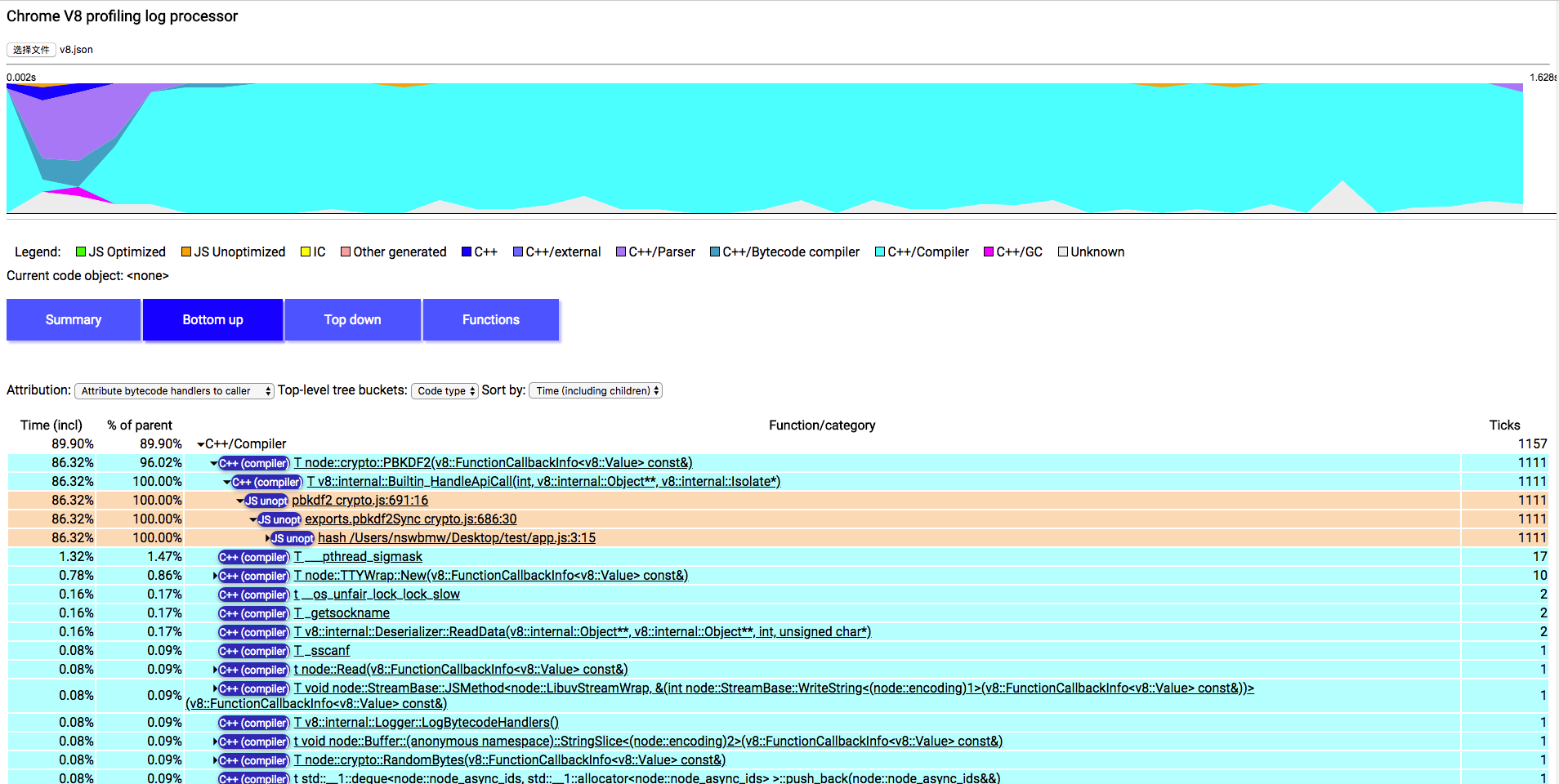
Task: Open the exports.pbkdf2Sync crypto.js:686:30 link
Action: click(410, 519)
